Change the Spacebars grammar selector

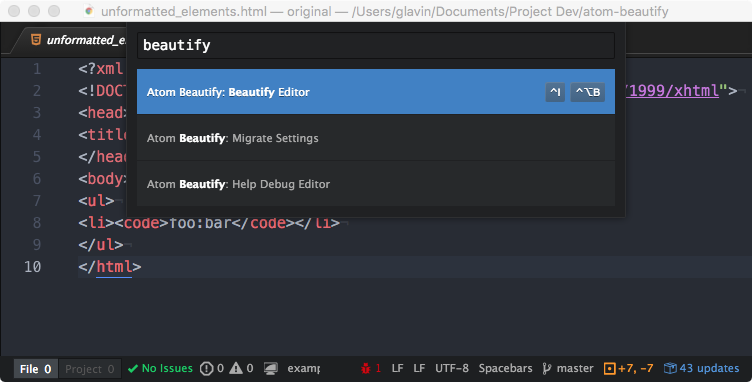click(x=505, y=368)
